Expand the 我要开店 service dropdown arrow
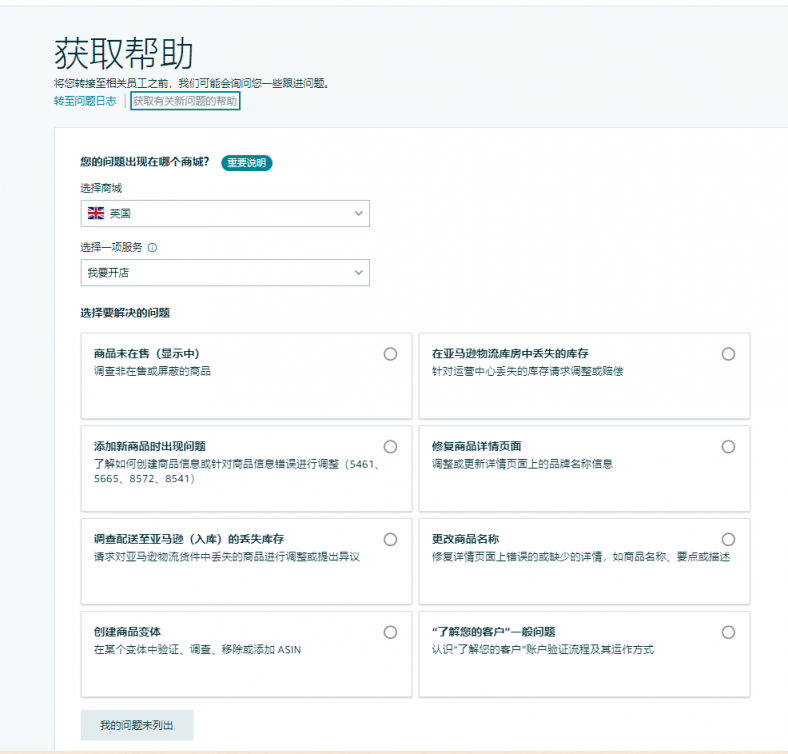 click(x=358, y=272)
